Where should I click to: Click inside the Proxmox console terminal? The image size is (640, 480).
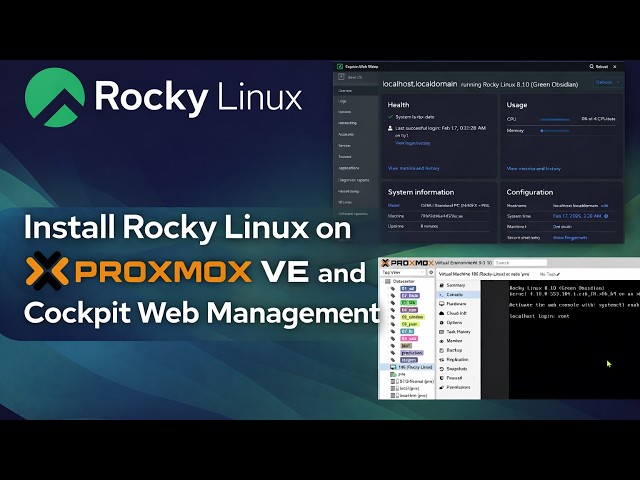pos(574,340)
